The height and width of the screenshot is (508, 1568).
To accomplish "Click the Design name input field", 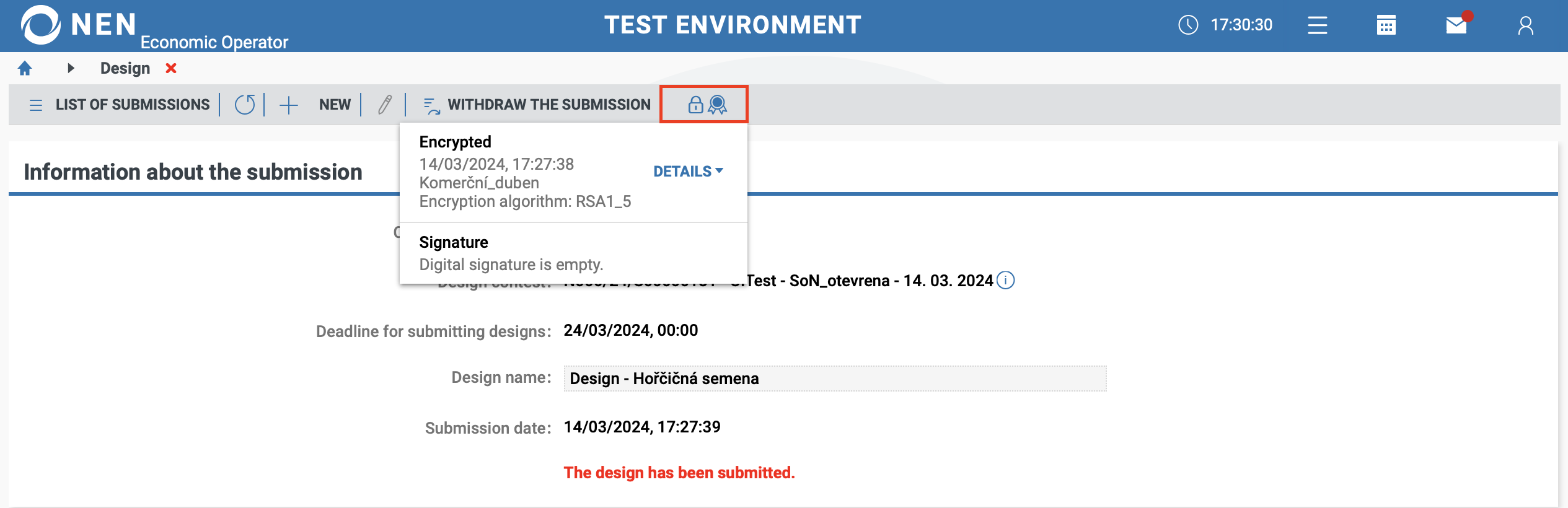I will point(834,379).
